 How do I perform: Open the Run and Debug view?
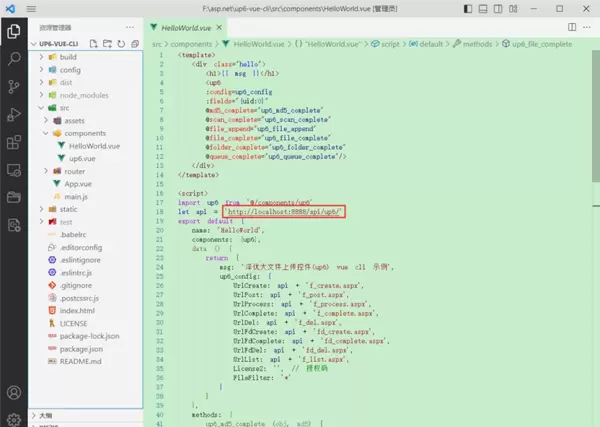[x=14, y=115]
